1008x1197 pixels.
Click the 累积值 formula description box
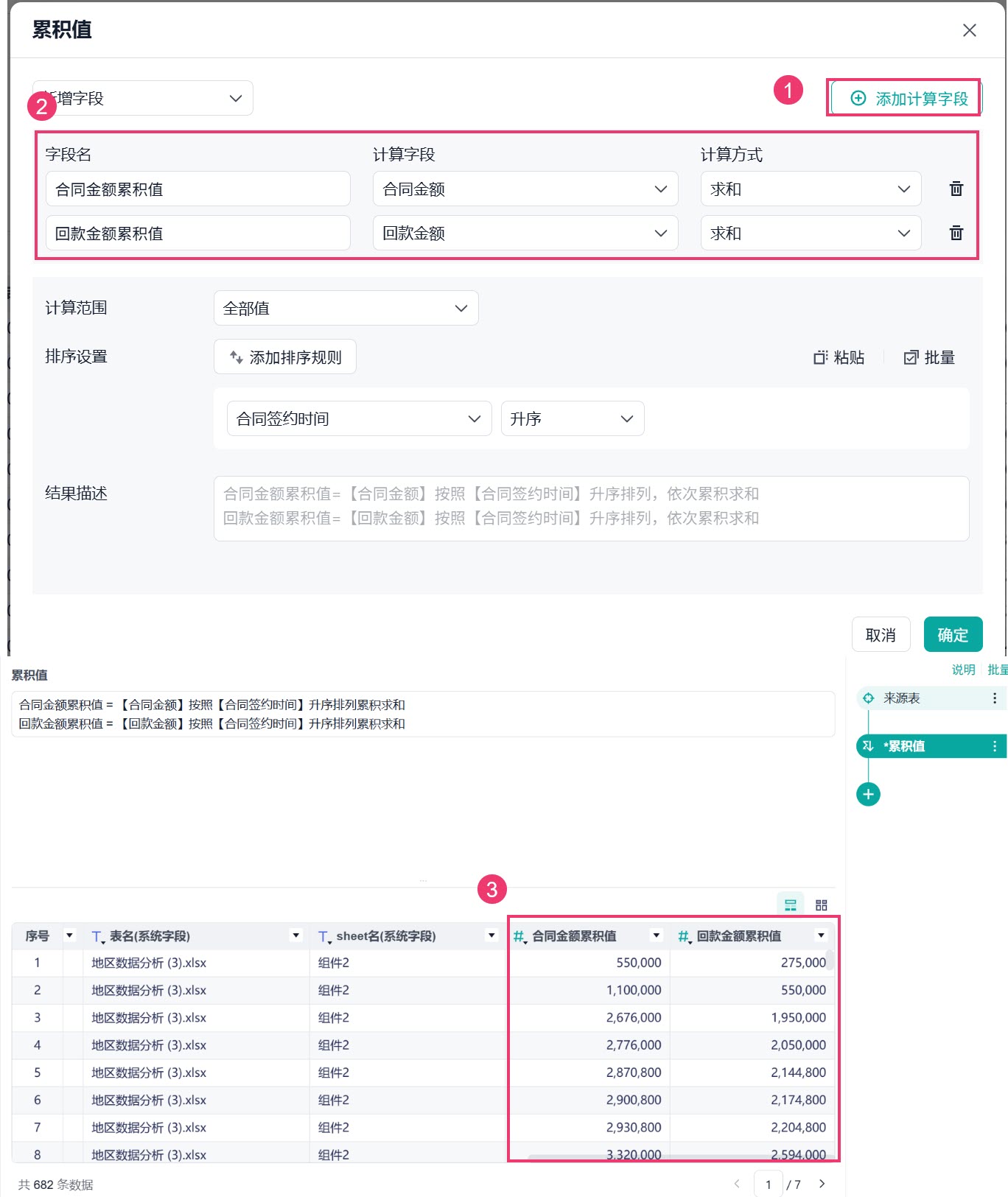click(423, 714)
